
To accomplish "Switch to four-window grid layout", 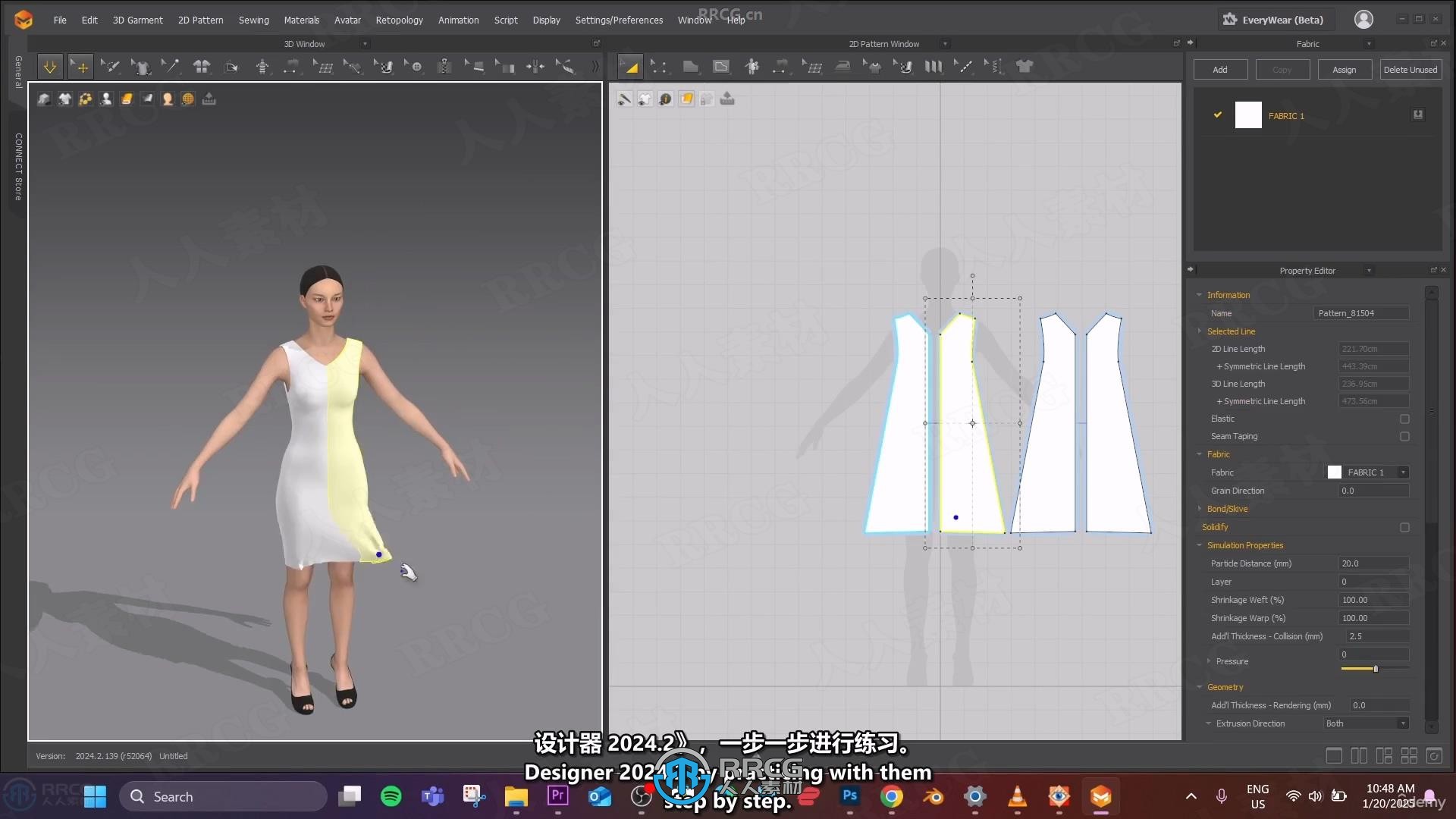I will (1409, 756).
